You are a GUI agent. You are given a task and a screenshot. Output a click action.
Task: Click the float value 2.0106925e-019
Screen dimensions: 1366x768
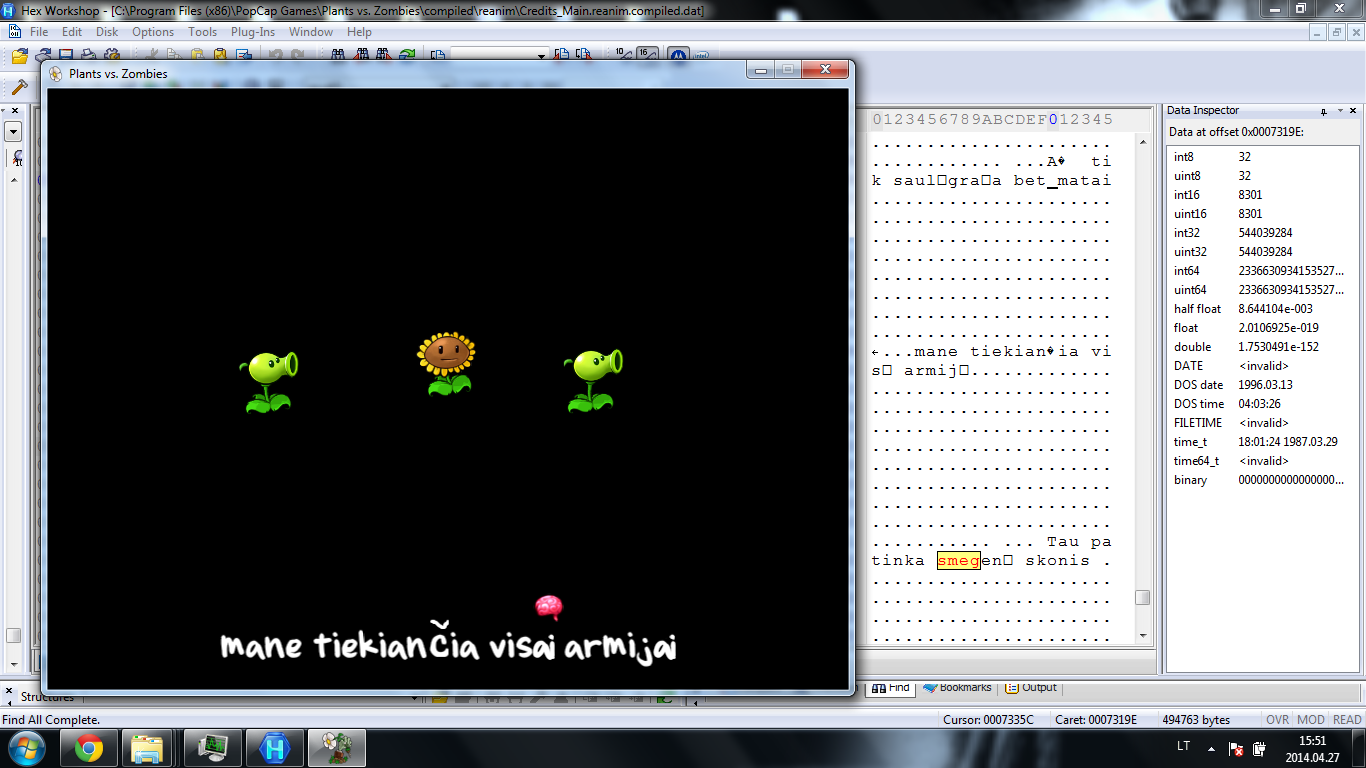click(x=1277, y=328)
